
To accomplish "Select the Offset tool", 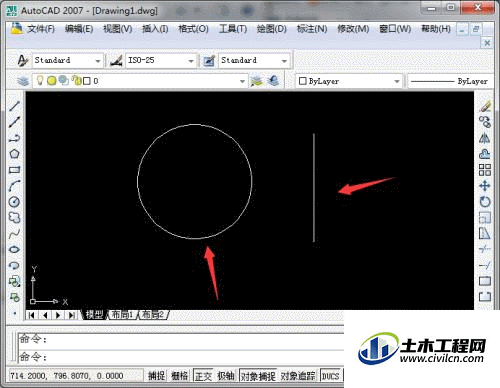I will [485, 154].
